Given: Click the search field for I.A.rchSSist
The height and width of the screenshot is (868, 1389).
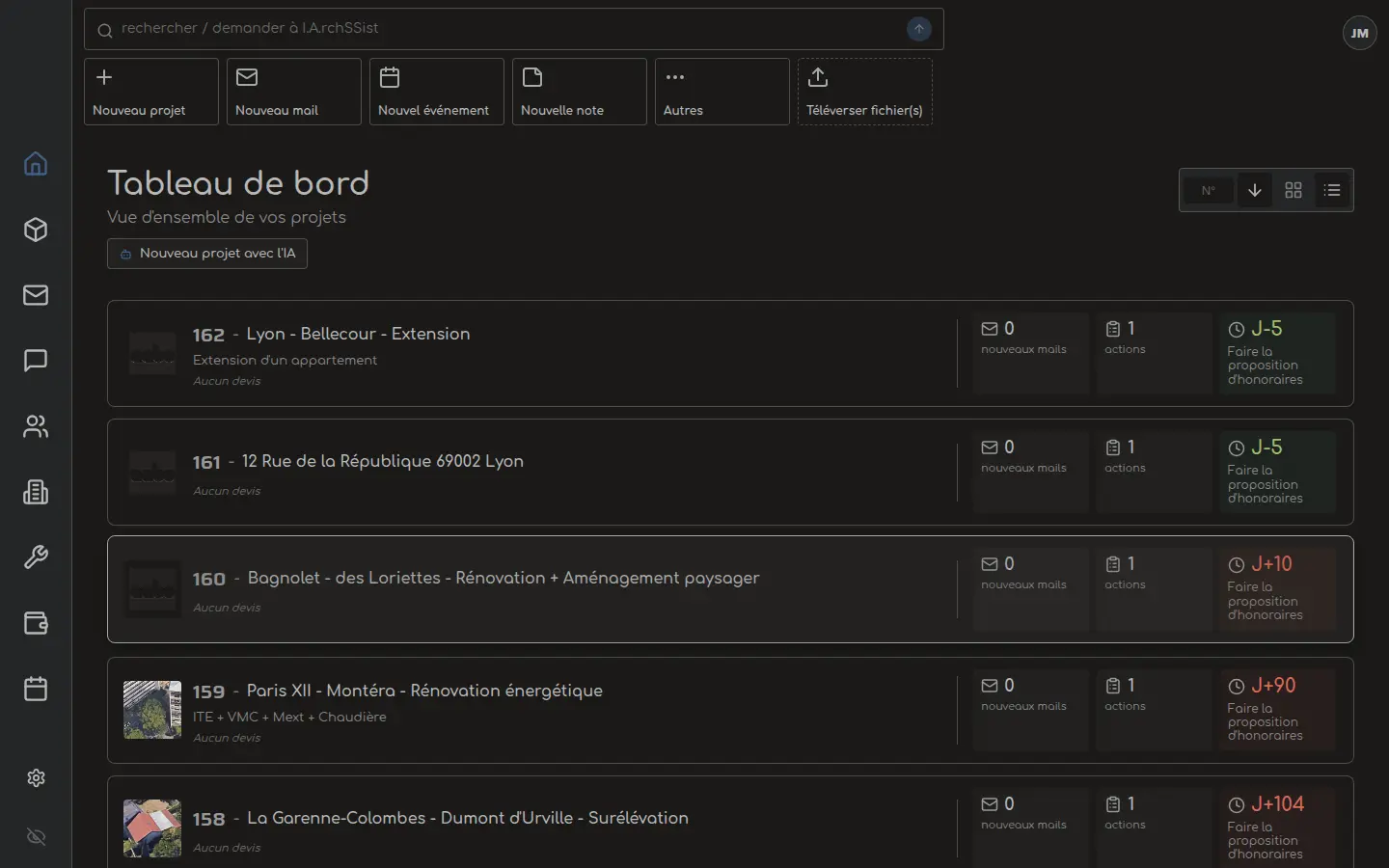Looking at the screenshot, I should tap(513, 29).
